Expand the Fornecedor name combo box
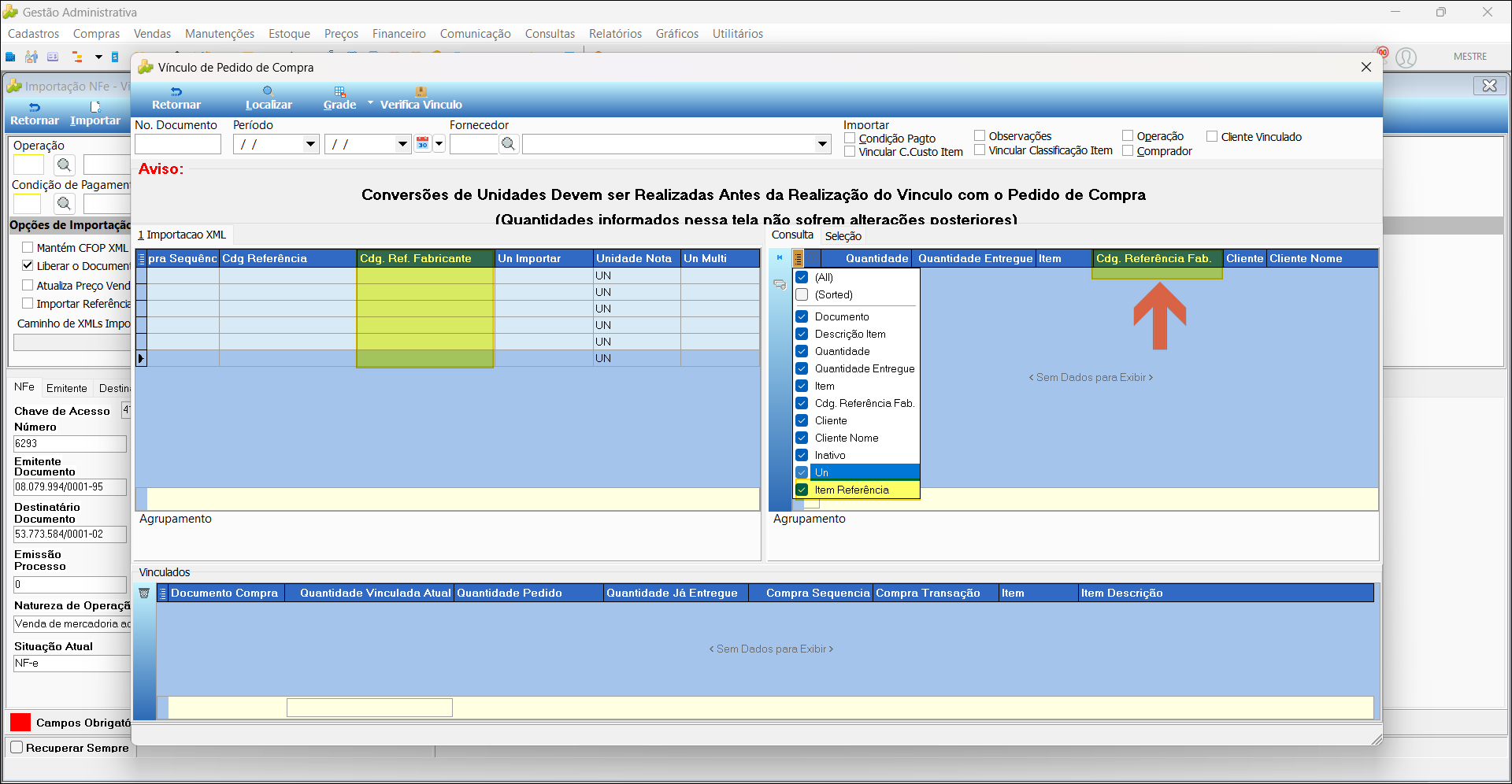The height and width of the screenshot is (784, 1512). (822, 144)
